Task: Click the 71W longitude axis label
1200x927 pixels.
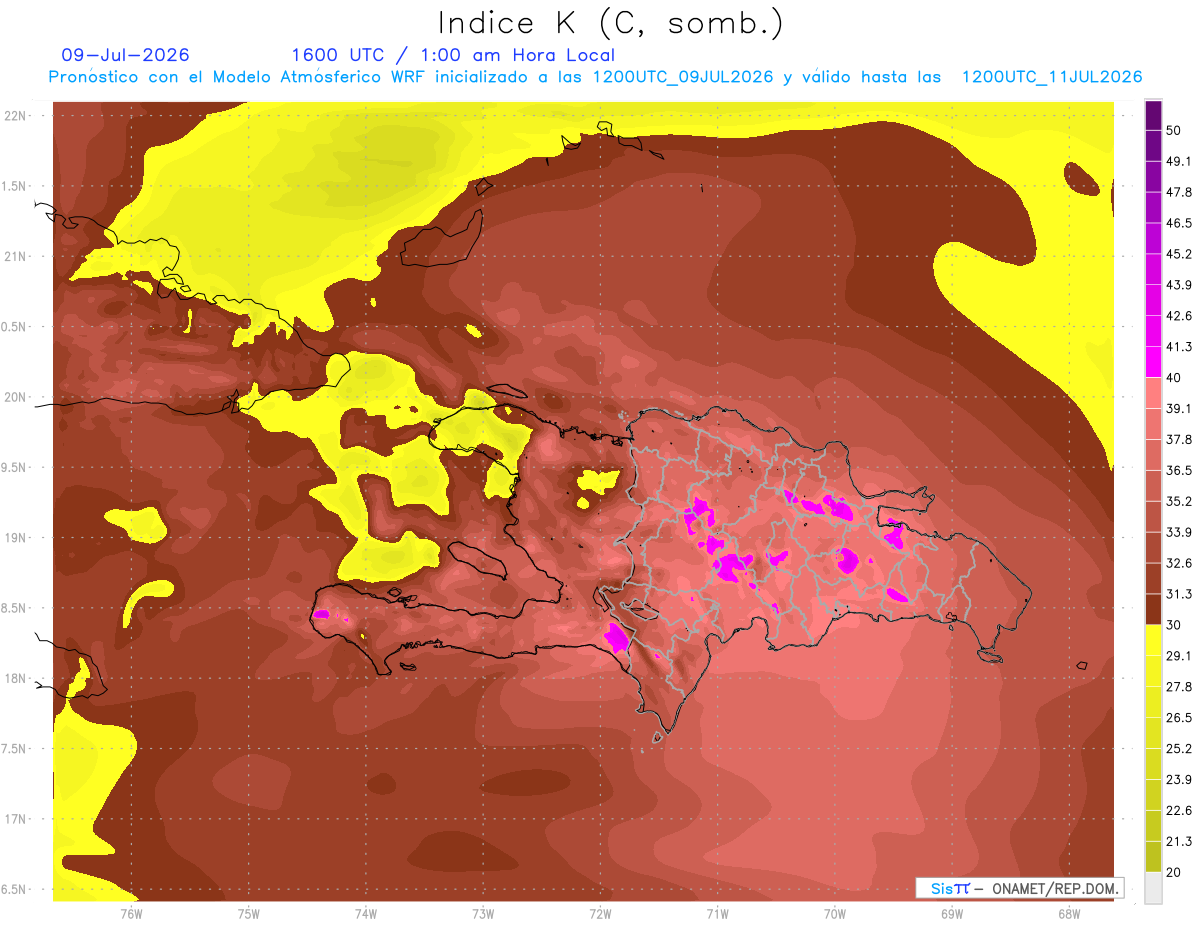Action: coord(717,913)
